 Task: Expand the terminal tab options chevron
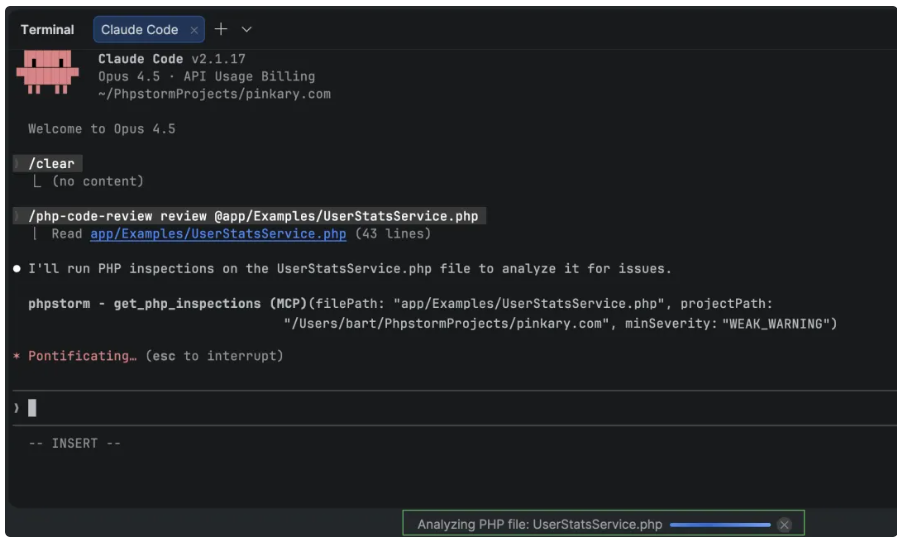click(247, 30)
